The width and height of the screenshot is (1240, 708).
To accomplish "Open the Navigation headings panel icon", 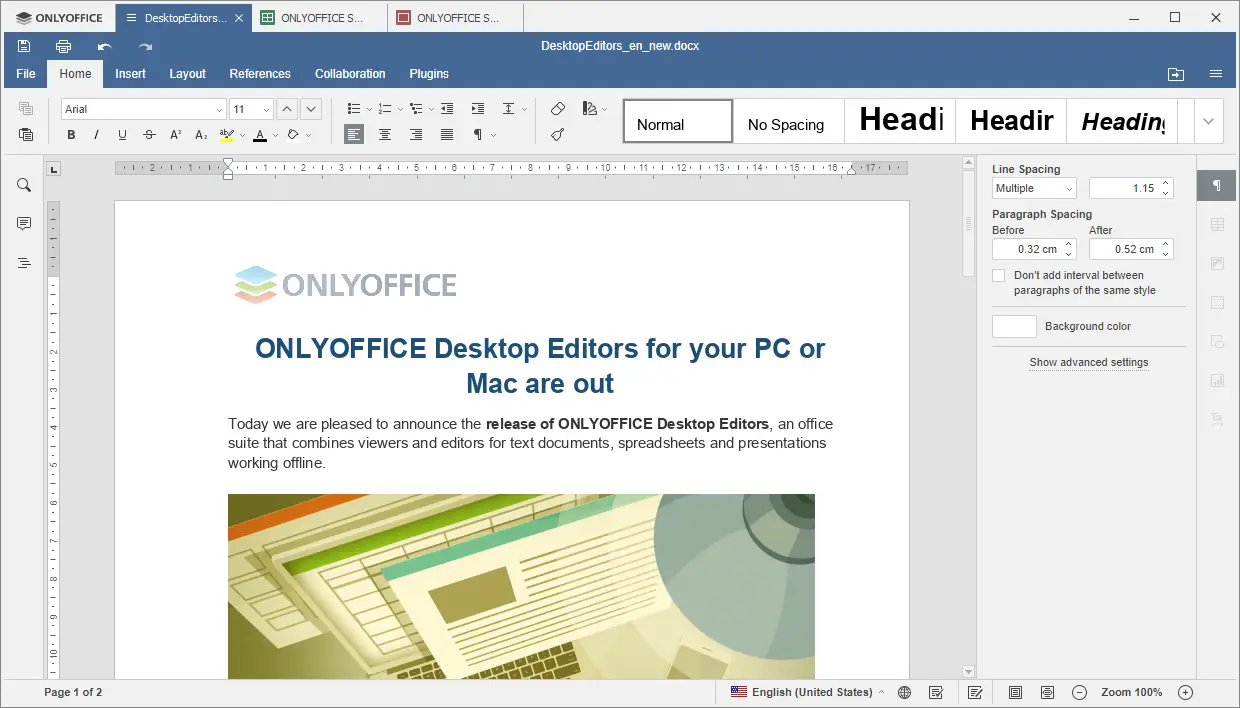I will coord(23,262).
